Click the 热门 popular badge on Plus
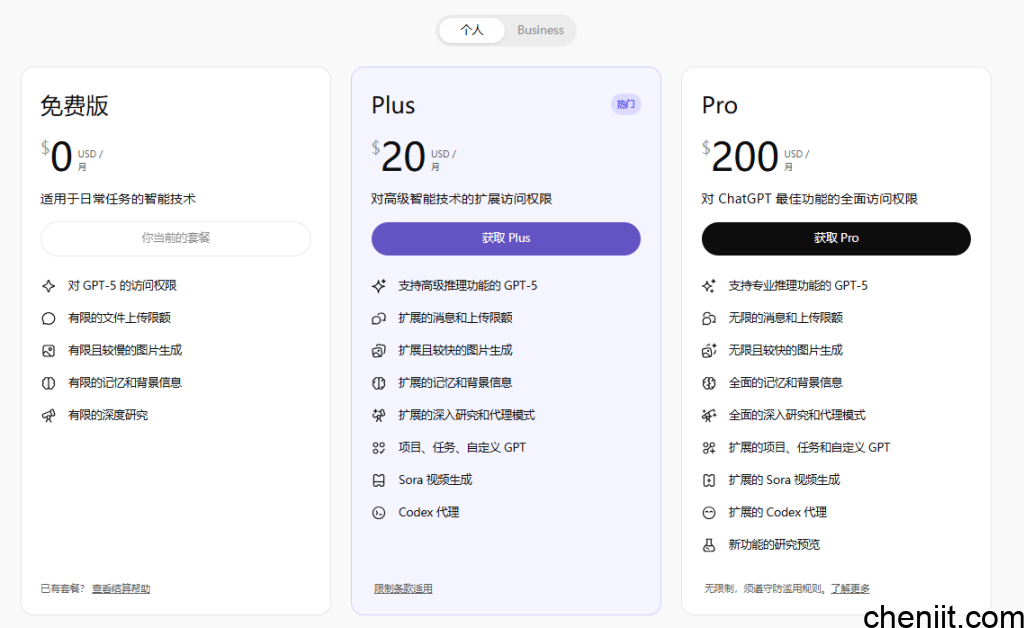This screenshot has height=628, width=1024. click(x=626, y=104)
